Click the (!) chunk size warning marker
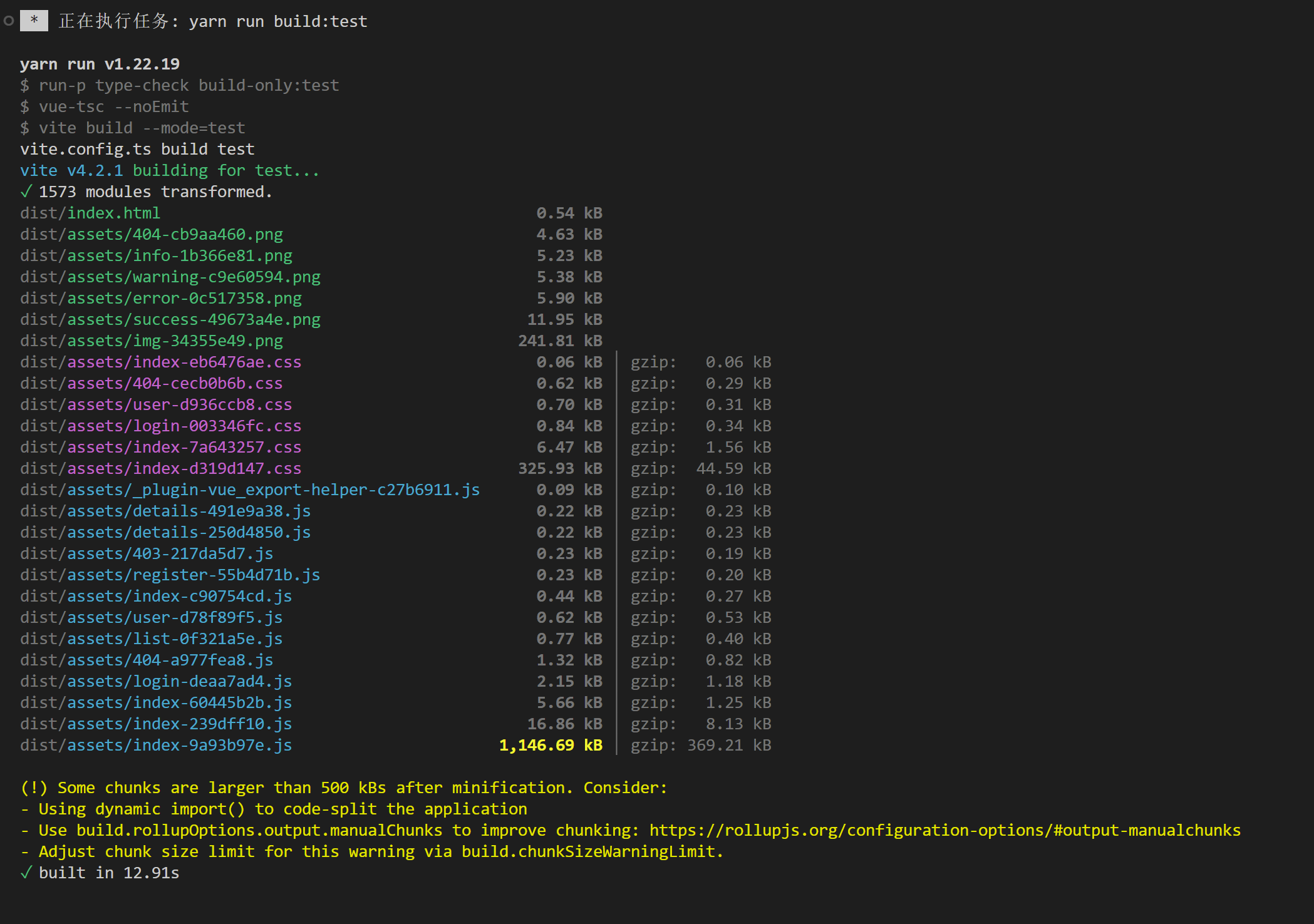 (33, 788)
